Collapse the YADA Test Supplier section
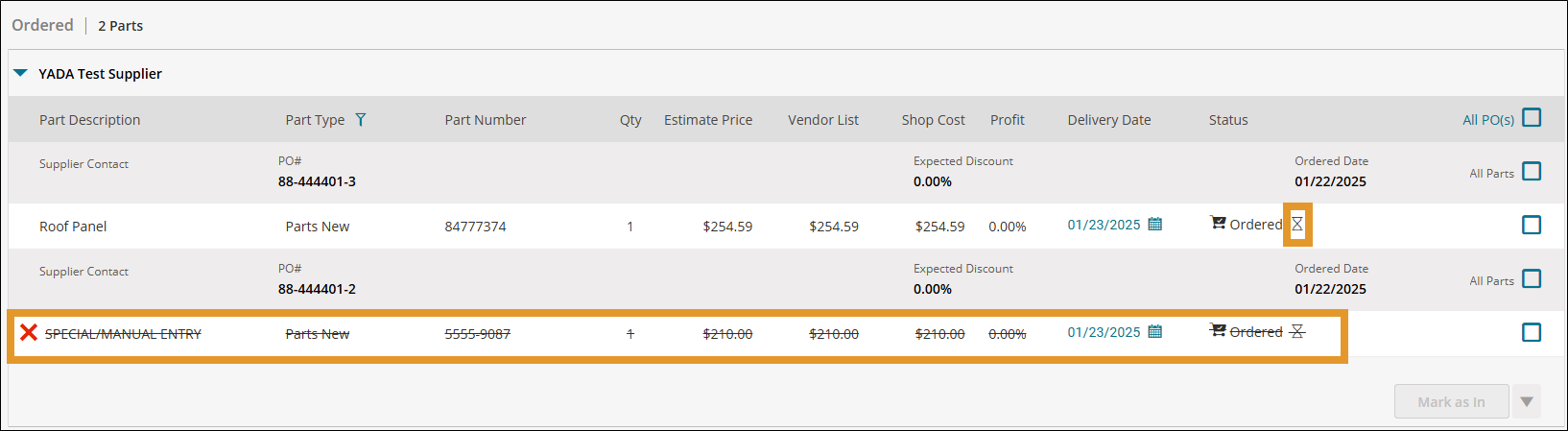This screenshot has width=1568, height=431. tap(21, 74)
